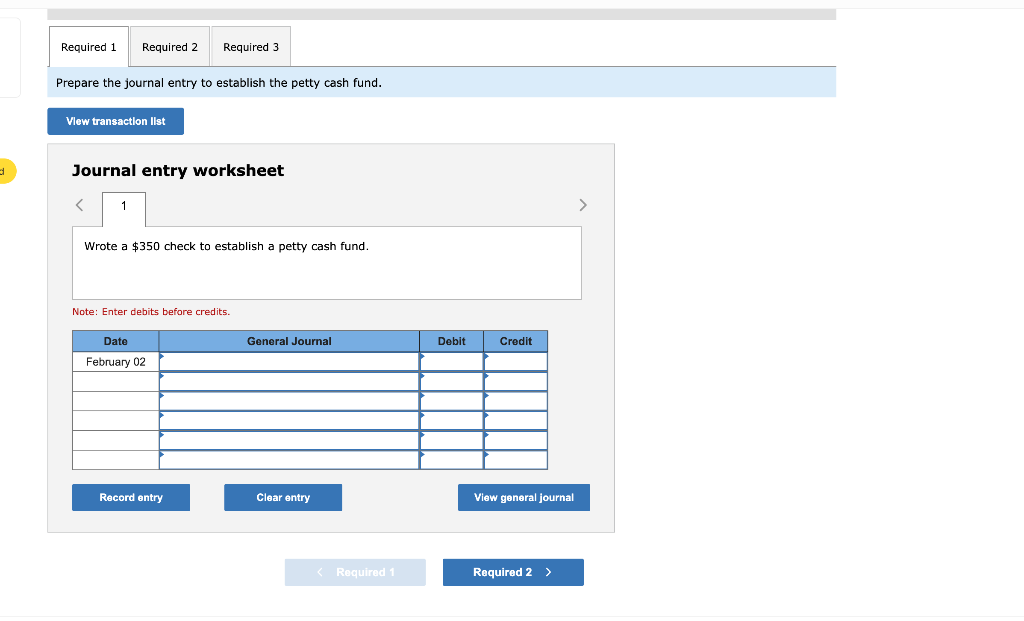Click the petty cash fund instruction text
The width and height of the screenshot is (1024, 621).
(219, 83)
